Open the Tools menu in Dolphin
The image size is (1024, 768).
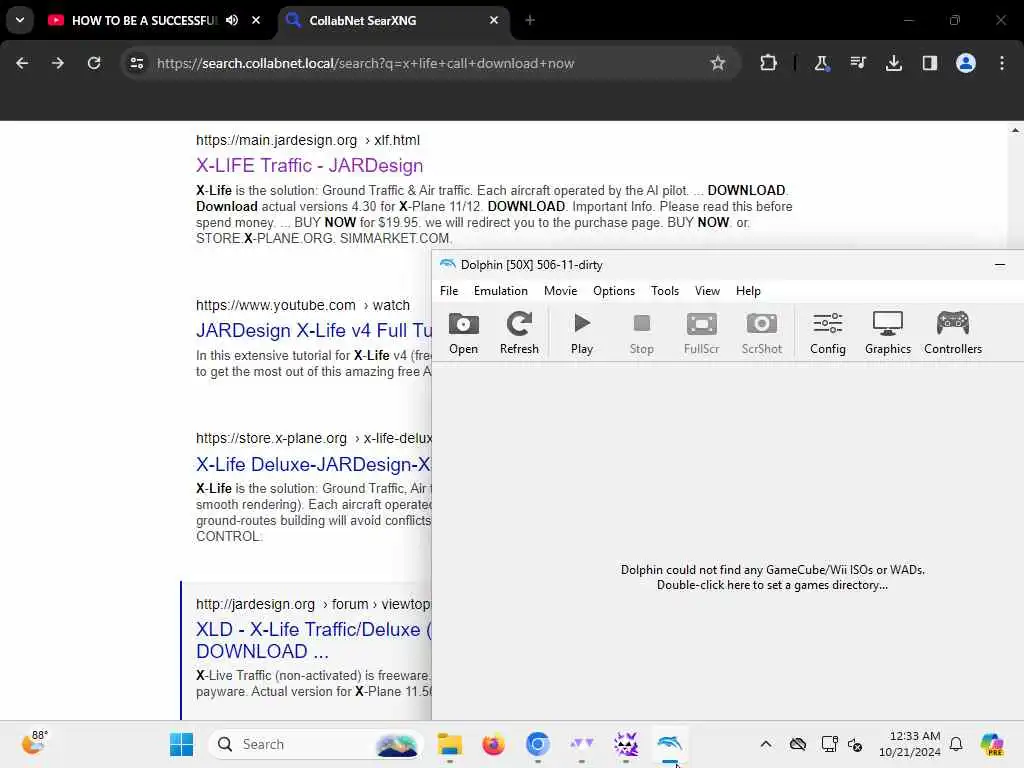tap(665, 291)
